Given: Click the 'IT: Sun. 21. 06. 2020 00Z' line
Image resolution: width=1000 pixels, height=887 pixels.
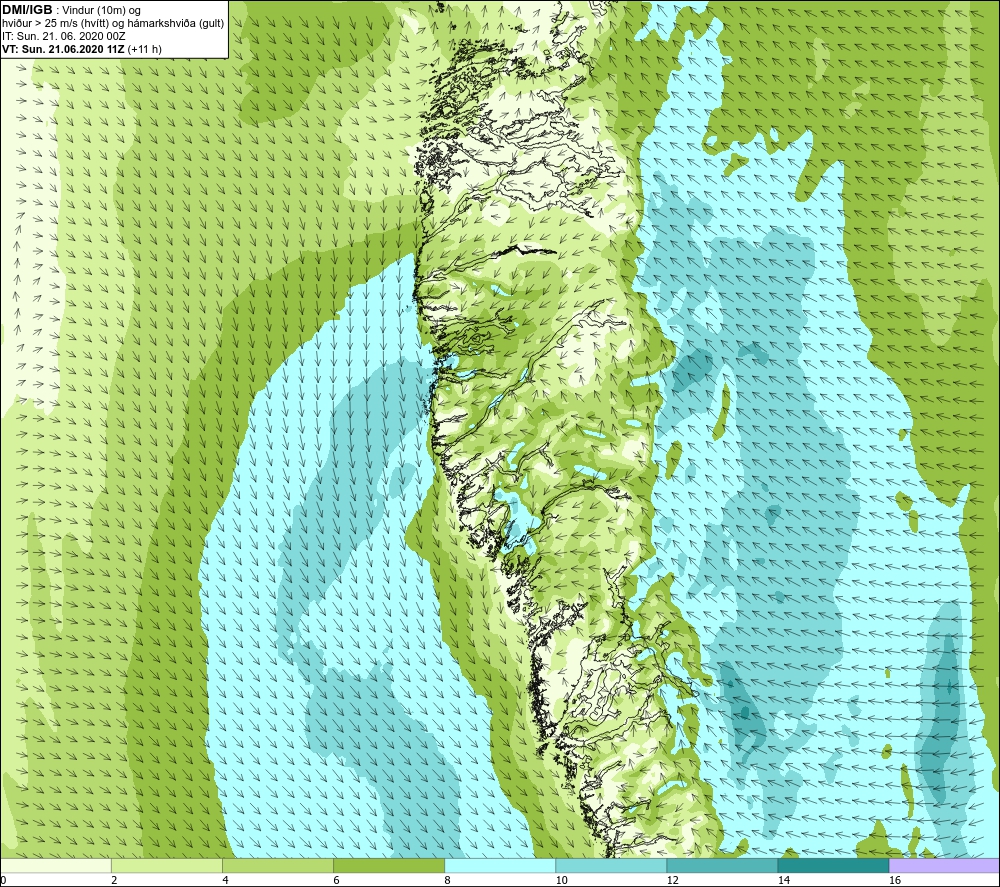Looking at the screenshot, I should [x=64, y=36].
